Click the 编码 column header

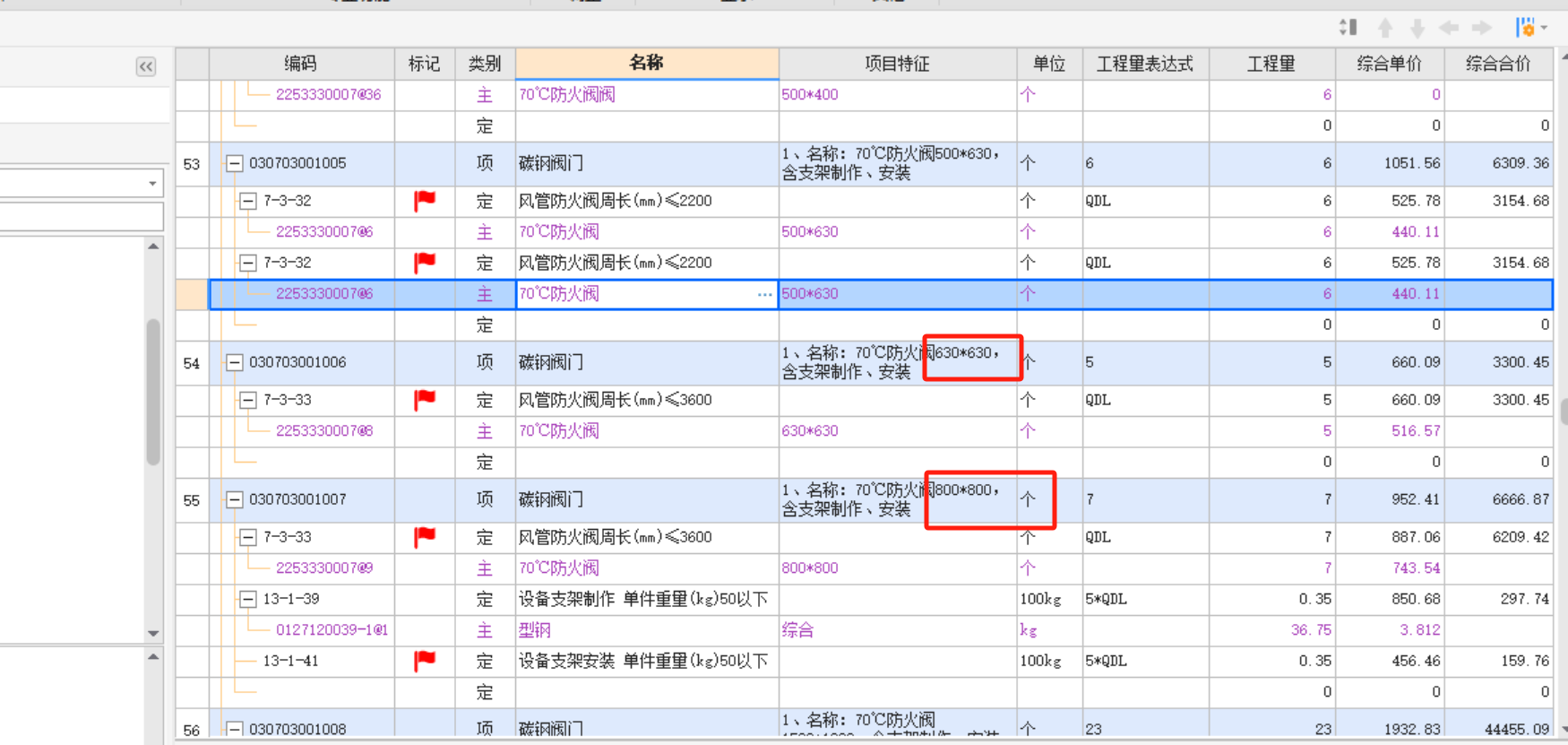coord(302,64)
